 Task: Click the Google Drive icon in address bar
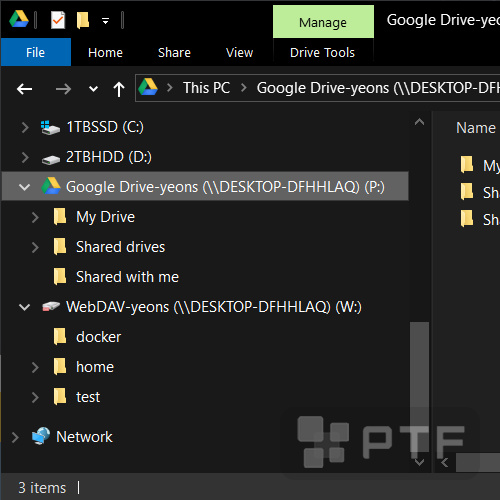[x=148, y=87]
